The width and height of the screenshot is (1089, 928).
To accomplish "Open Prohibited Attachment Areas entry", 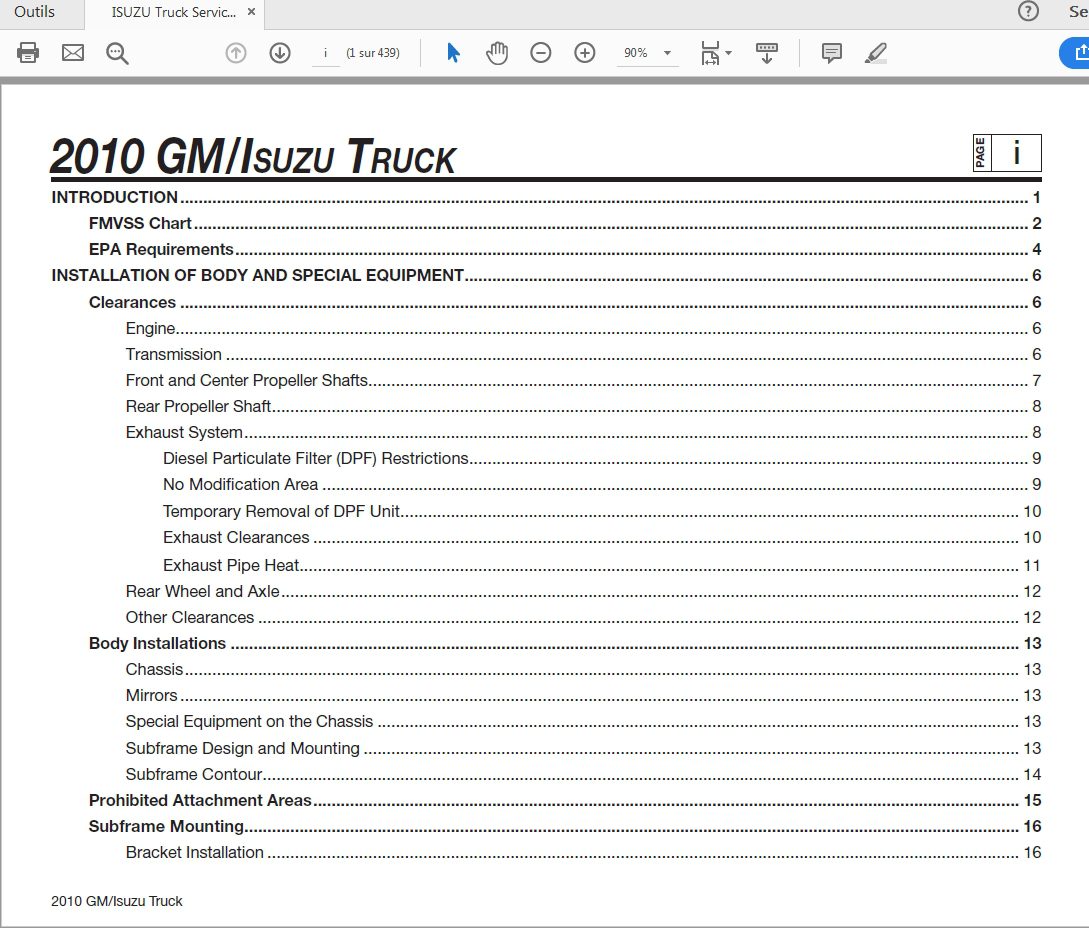I will [x=565, y=800].
